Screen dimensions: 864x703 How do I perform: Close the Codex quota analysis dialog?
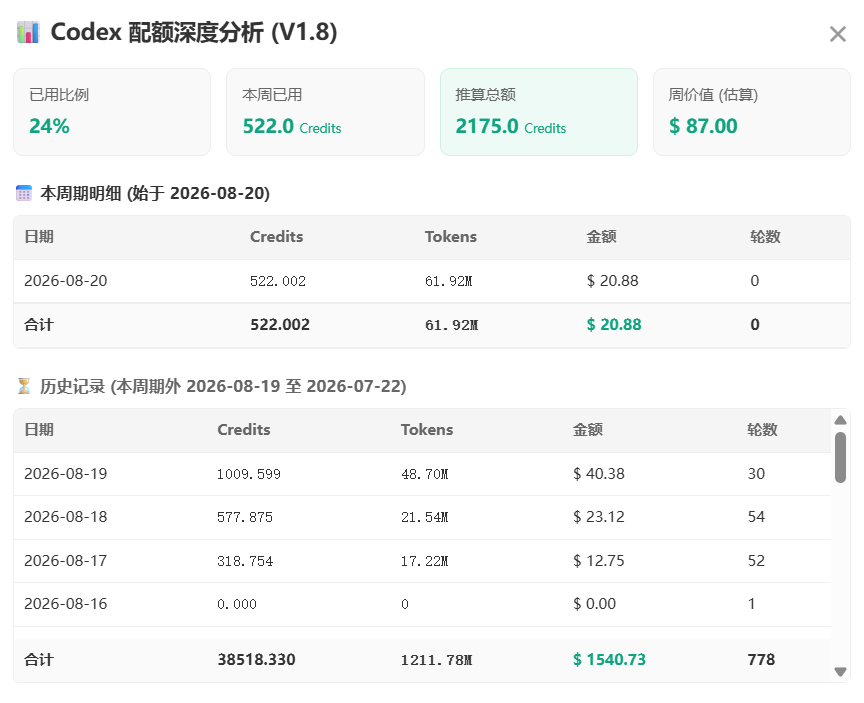(x=838, y=34)
